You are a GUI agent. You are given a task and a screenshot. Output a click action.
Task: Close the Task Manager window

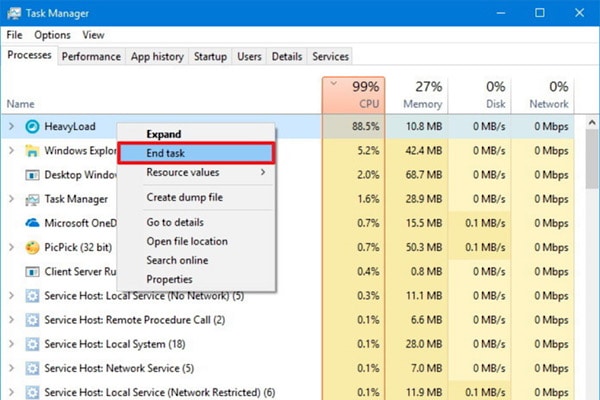pos(579,13)
